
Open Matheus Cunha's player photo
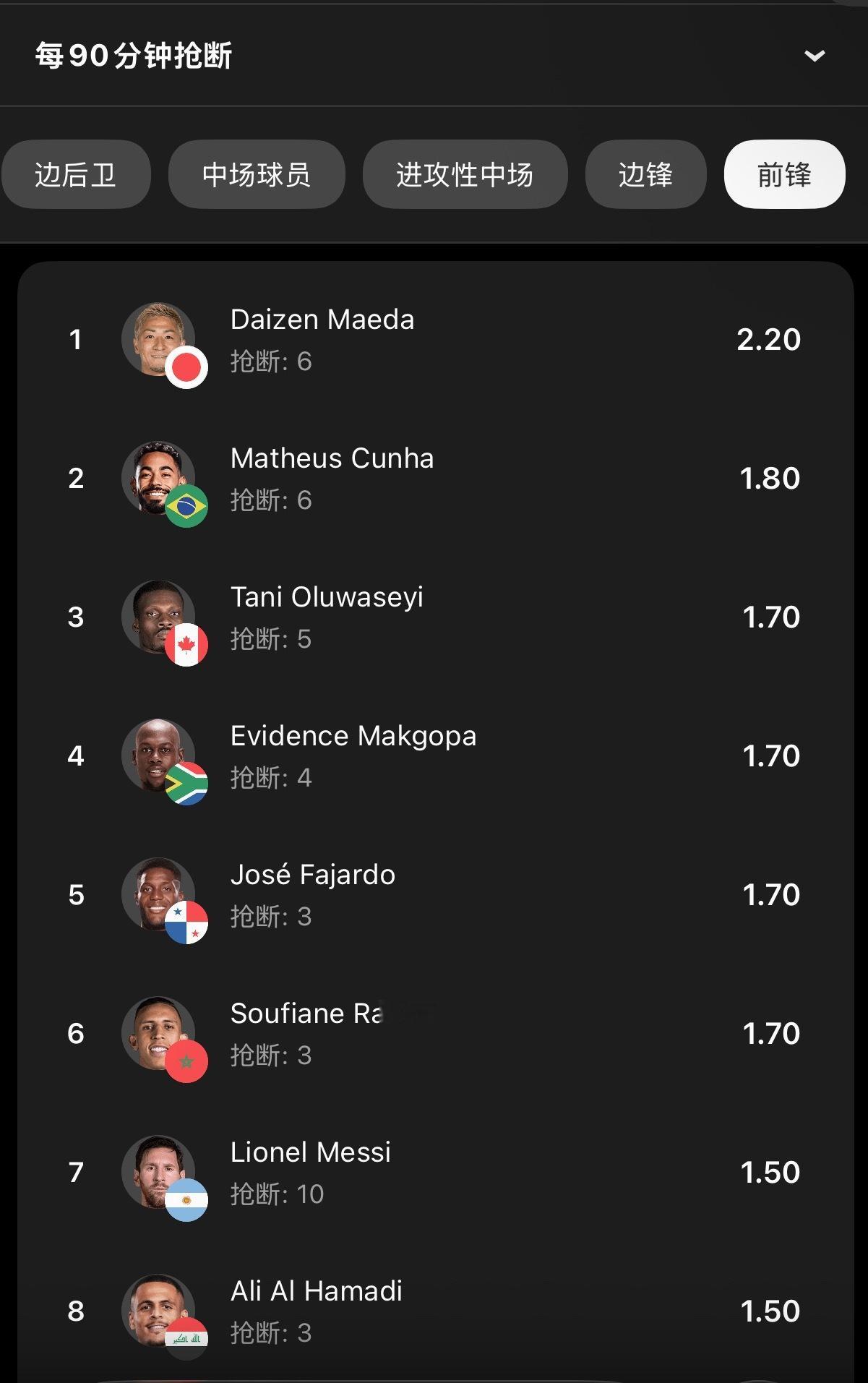click(x=158, y=477)
